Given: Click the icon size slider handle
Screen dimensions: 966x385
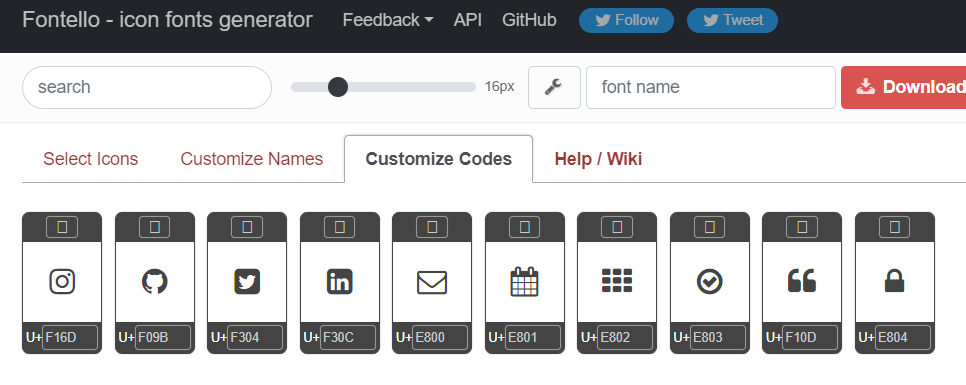Looking at the screenshot, I should tap(338, 87).
